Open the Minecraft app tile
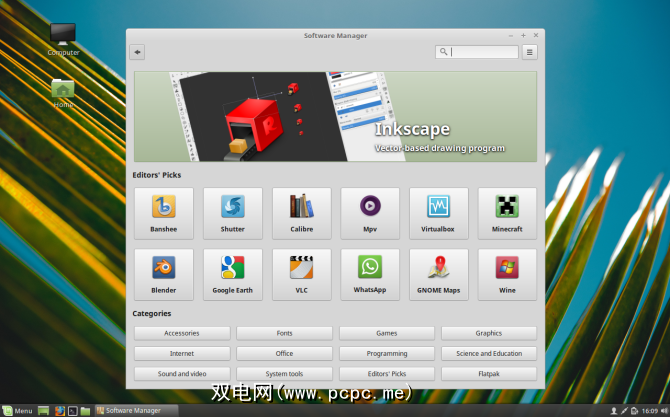This screenshot has height=417, width=670. tap(507, 214)
